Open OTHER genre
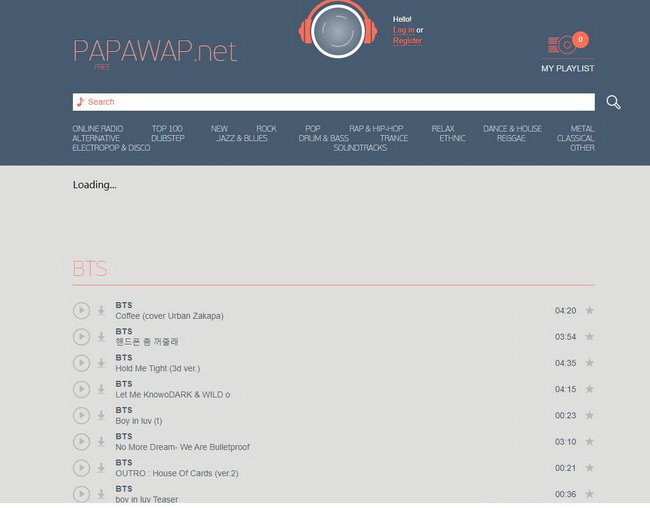The image size is (650, 508). [582, 148]
